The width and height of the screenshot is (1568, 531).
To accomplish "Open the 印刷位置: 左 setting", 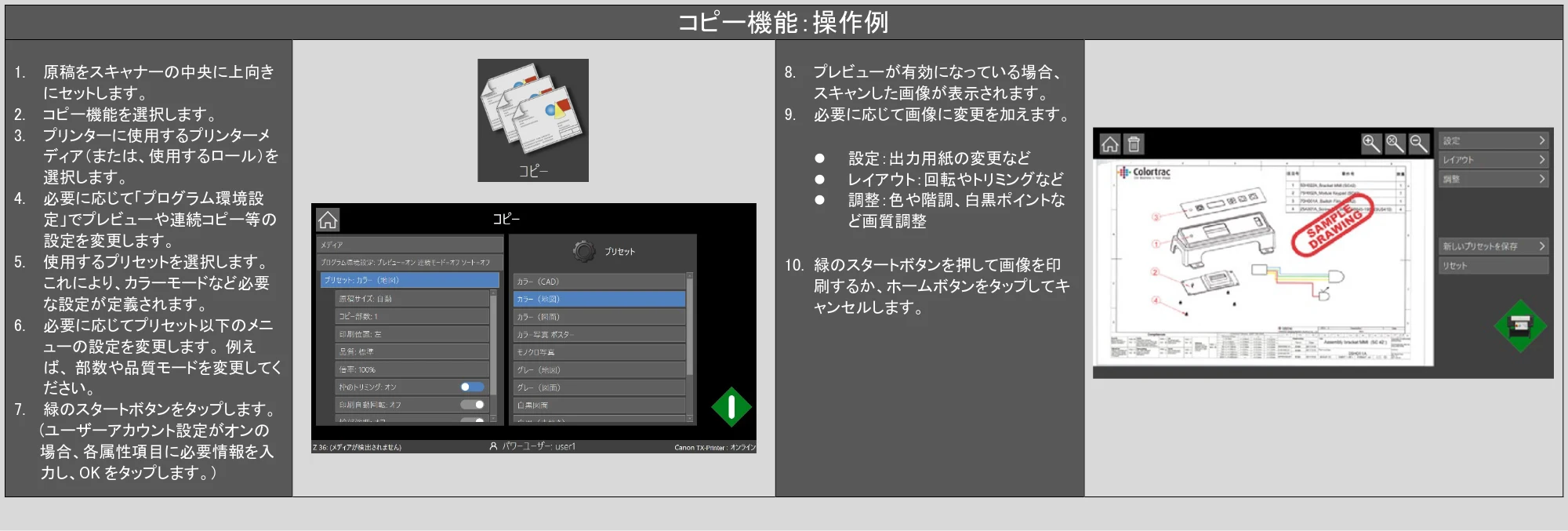I will 412,334.
